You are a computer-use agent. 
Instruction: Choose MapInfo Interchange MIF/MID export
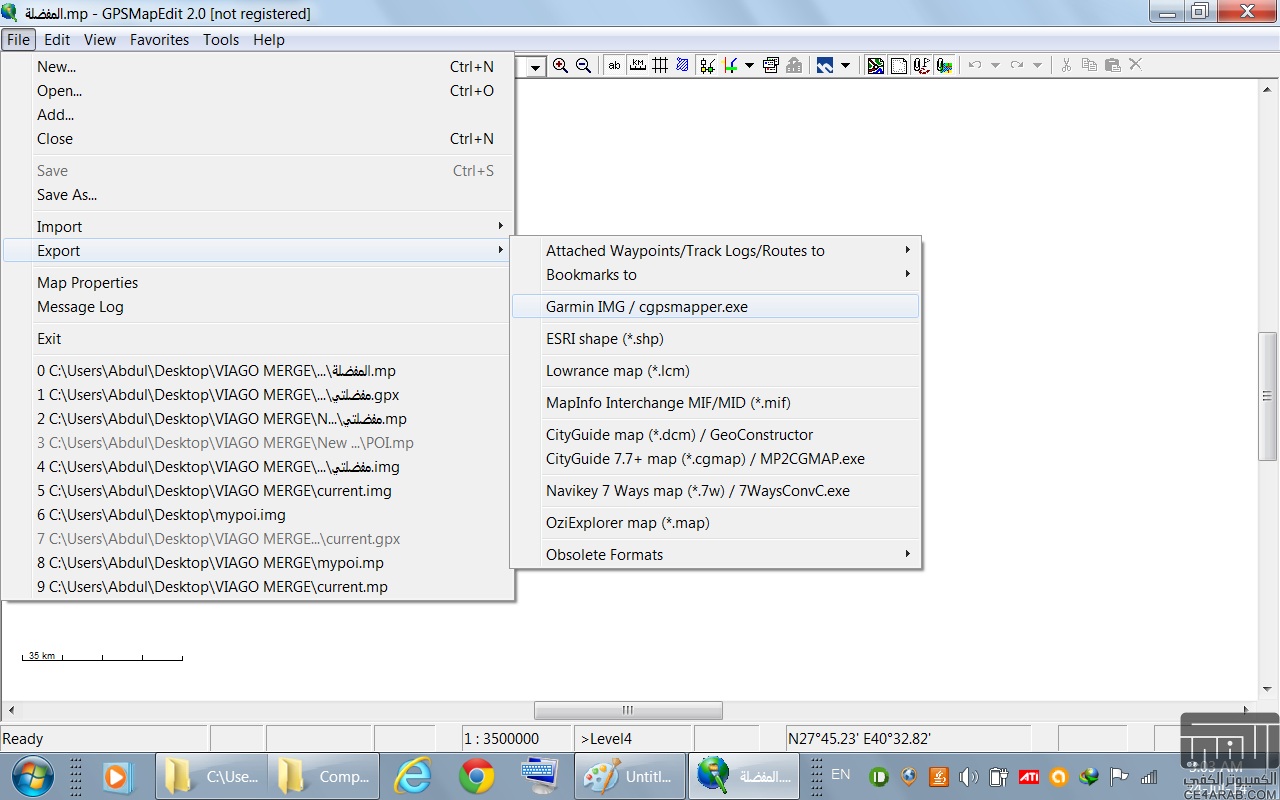(x=716, y=403)
